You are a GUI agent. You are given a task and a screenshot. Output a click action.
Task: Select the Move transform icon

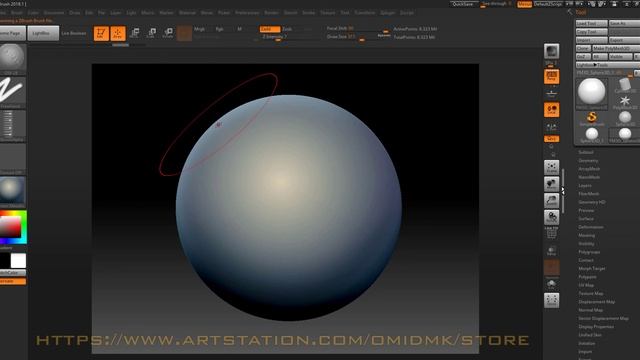[x=135, y=33]
